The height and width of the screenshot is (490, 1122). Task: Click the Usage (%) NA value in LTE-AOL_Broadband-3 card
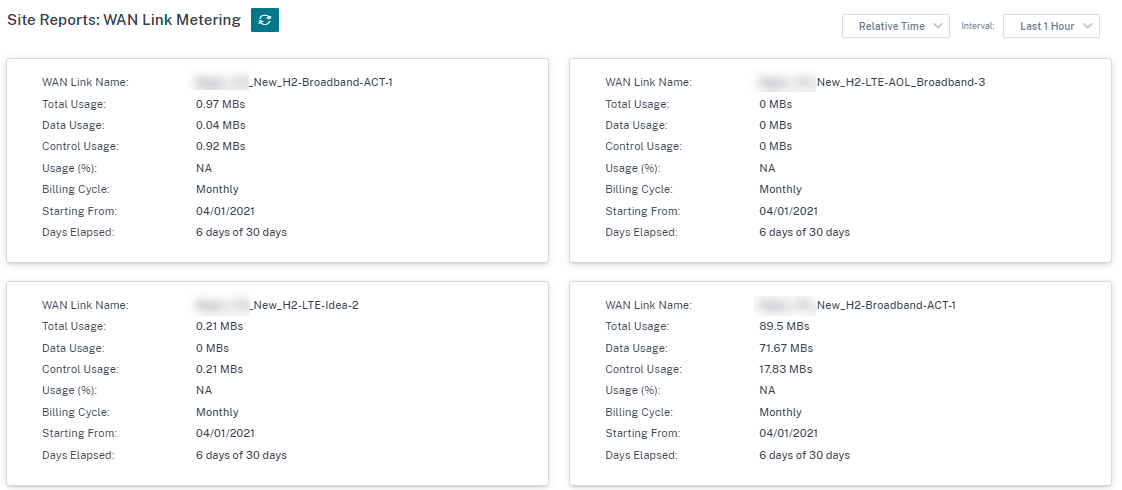click(x=767, y=168)
